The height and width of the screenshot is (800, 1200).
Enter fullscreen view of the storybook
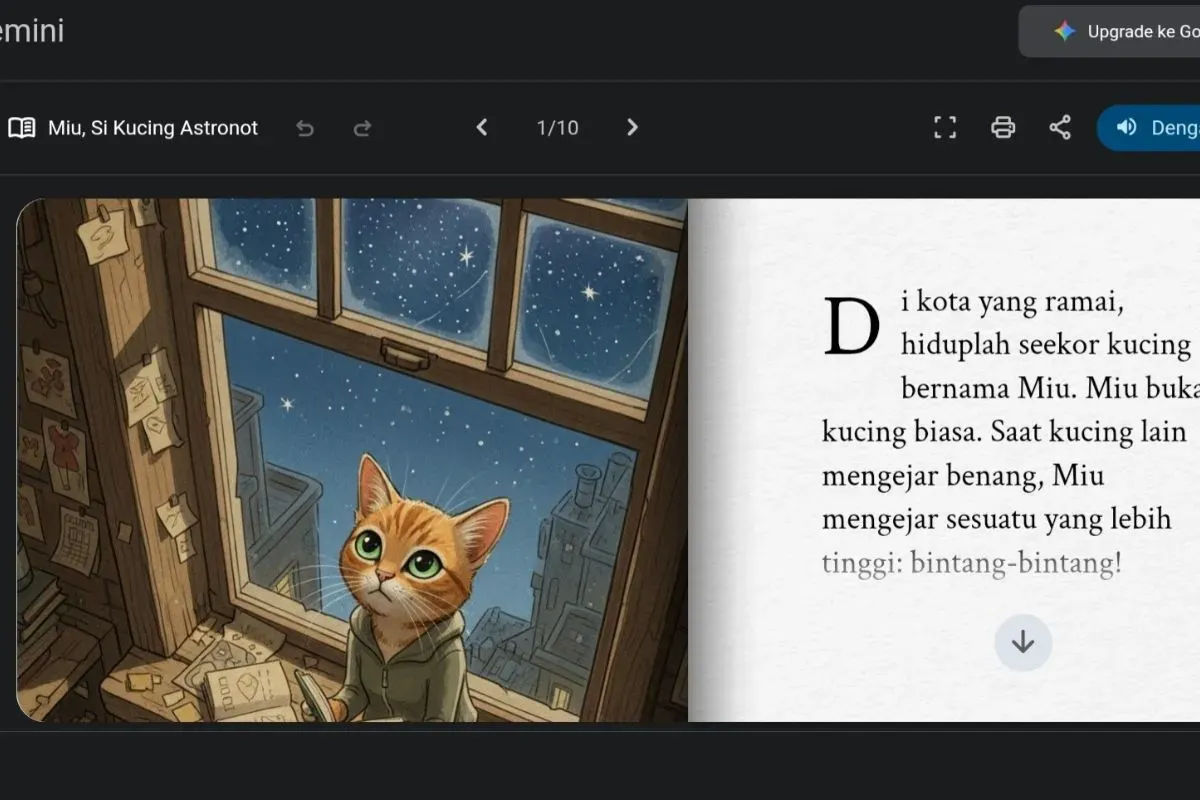[945, 127]
